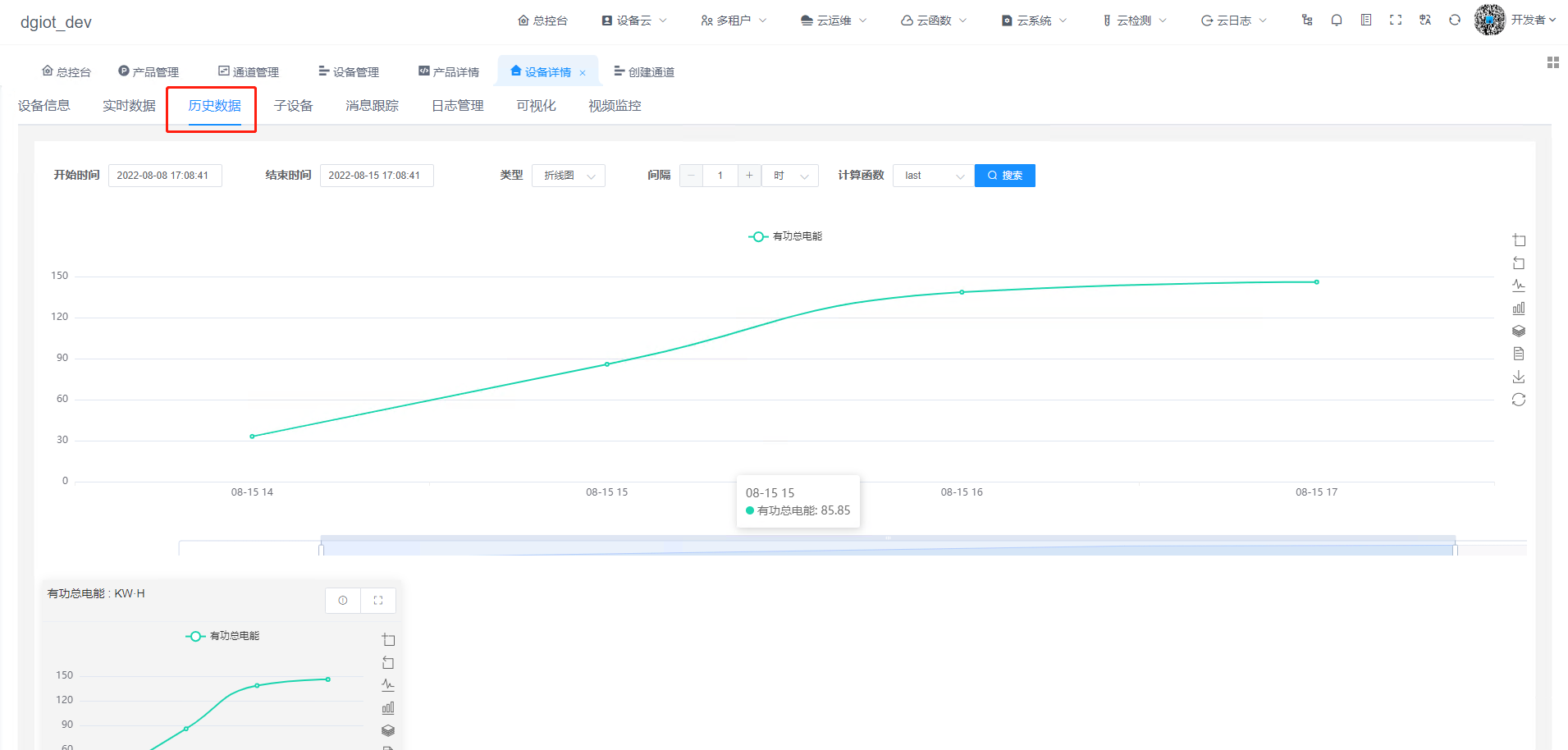The image size is (1568, 750).
Task: Select the 日志管理 sub-tab
Action: [x=458, y=106]
